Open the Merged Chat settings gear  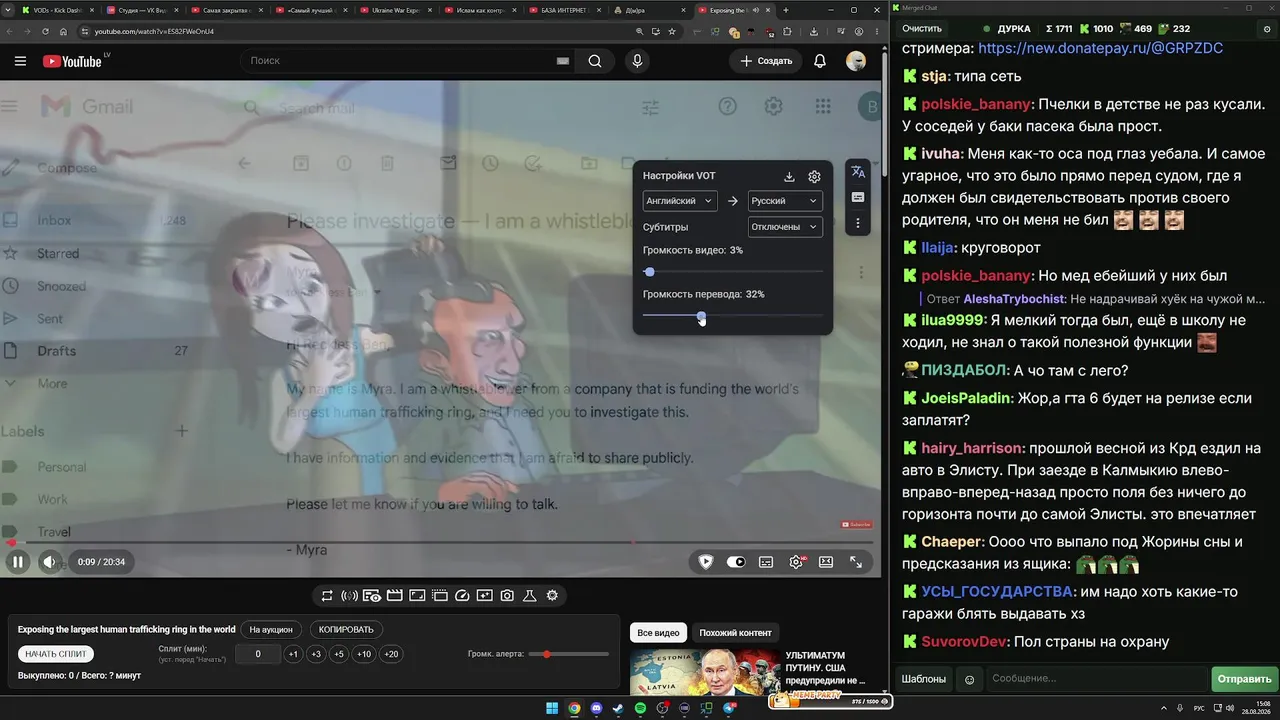(1267, 29)
